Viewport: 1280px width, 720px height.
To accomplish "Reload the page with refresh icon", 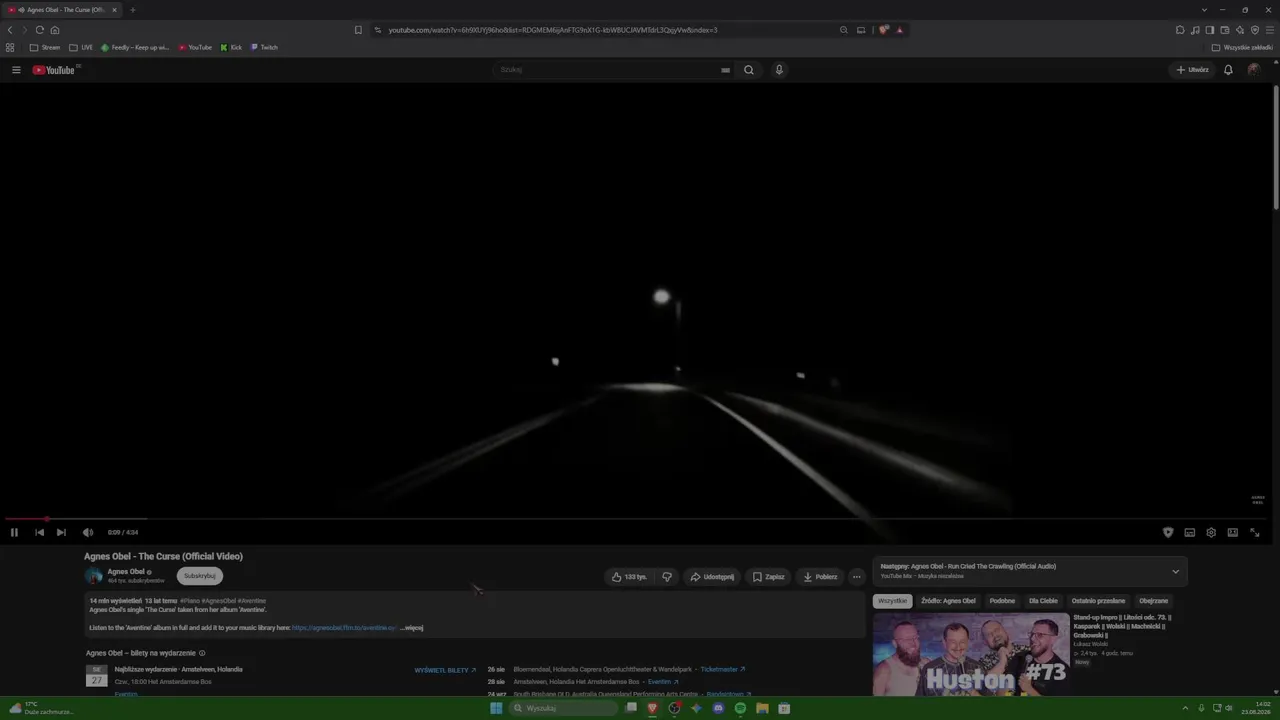I will coord(40,30).
